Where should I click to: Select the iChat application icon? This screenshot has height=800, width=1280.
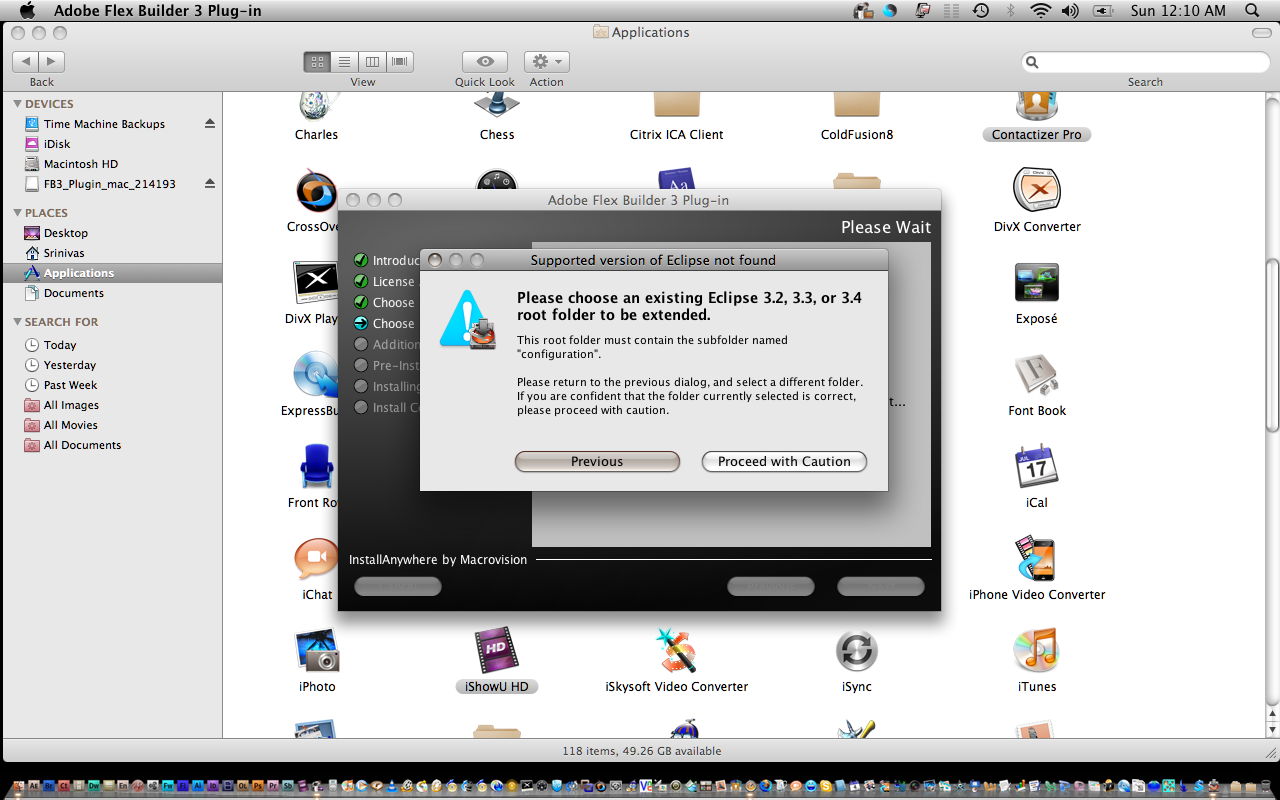317,558
